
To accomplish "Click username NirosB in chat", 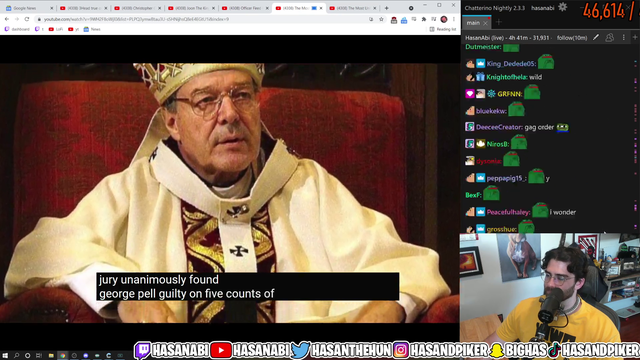I will pyautogui.click(x=498, y=144).
